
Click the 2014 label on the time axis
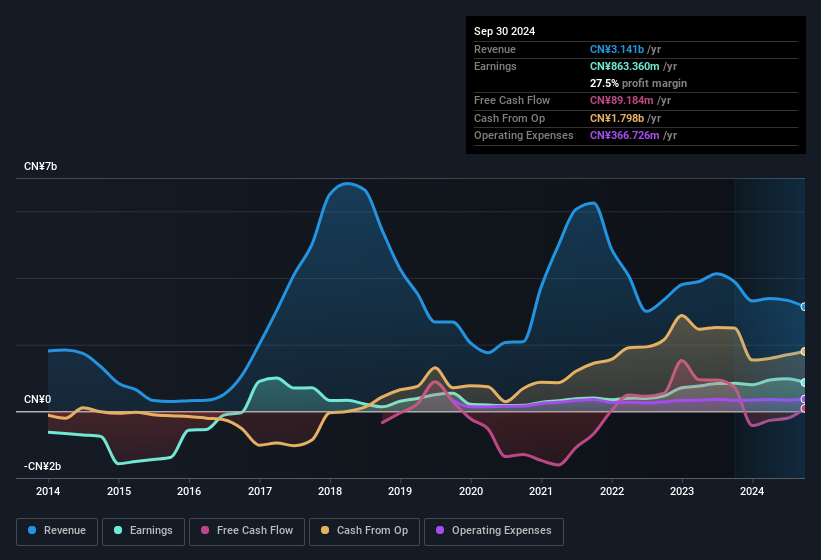(x=48, y=491)
